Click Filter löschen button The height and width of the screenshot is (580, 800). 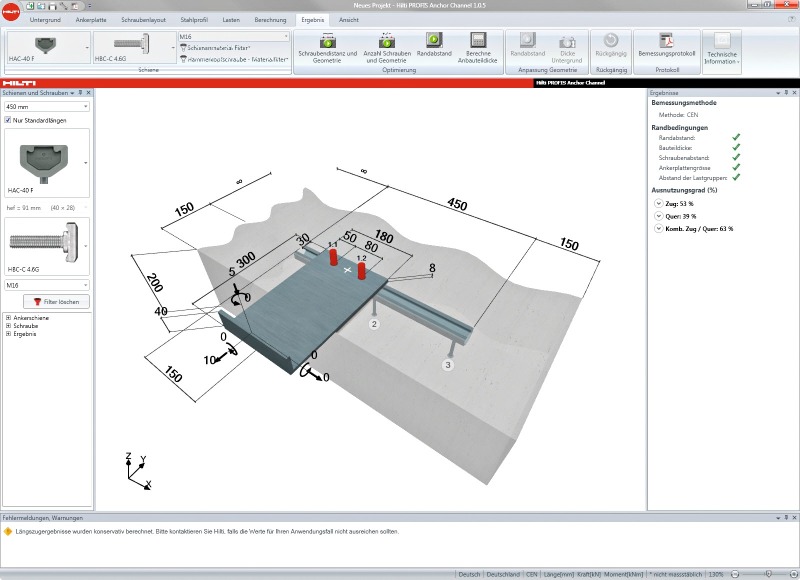(x=56, y=301)
